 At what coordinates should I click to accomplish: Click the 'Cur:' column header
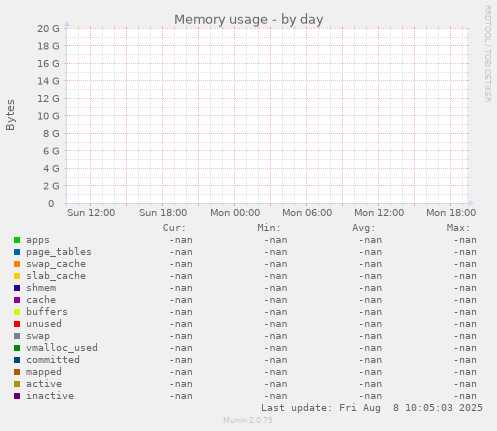click(174, 228)
